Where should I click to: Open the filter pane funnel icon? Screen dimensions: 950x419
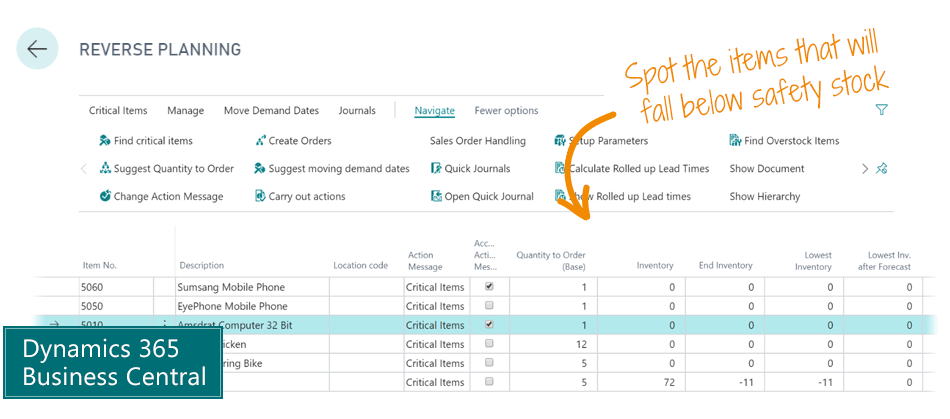pos(881,110)
